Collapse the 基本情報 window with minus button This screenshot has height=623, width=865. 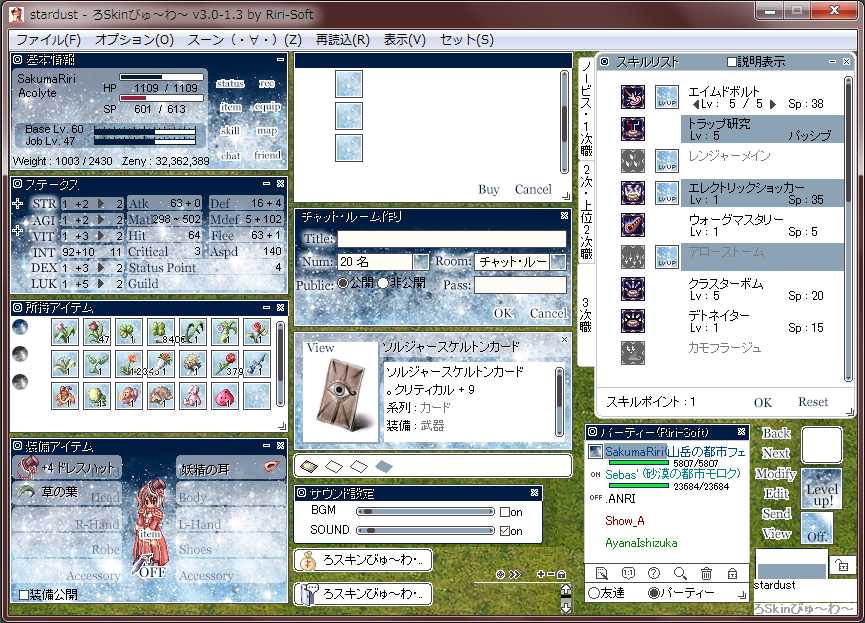tap(280, 59)
